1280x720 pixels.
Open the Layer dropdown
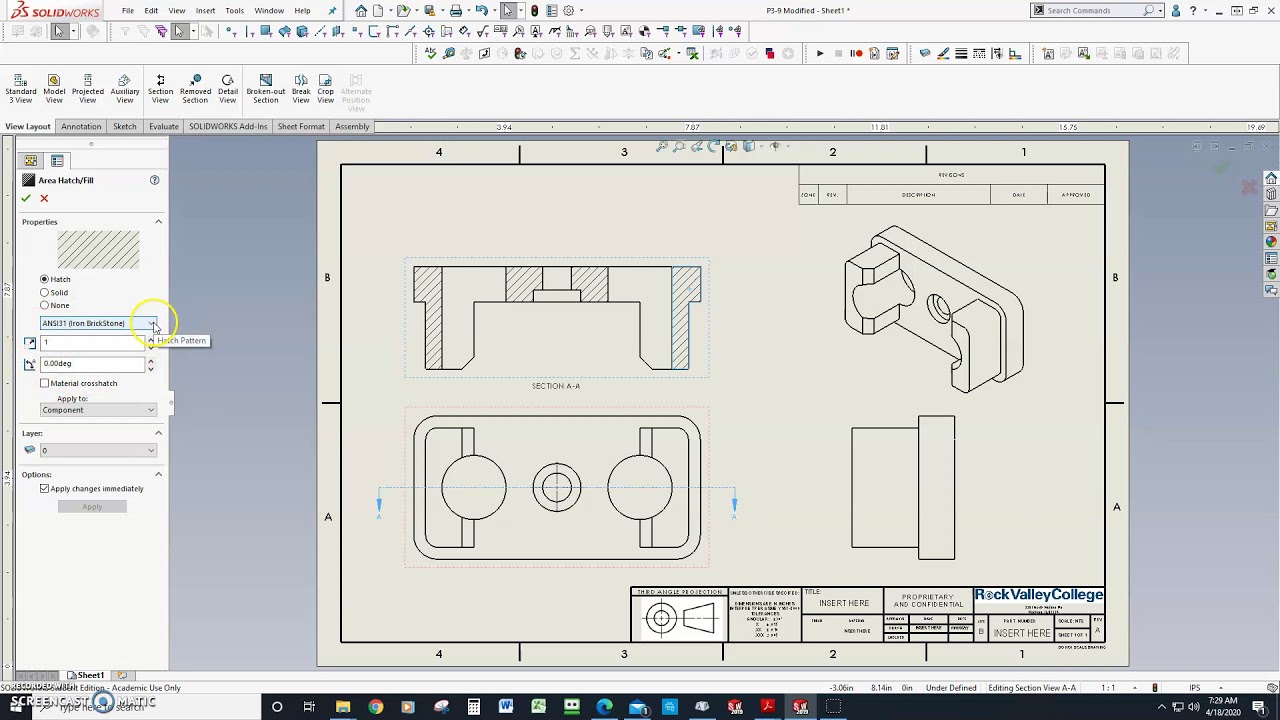click(98, 450)
